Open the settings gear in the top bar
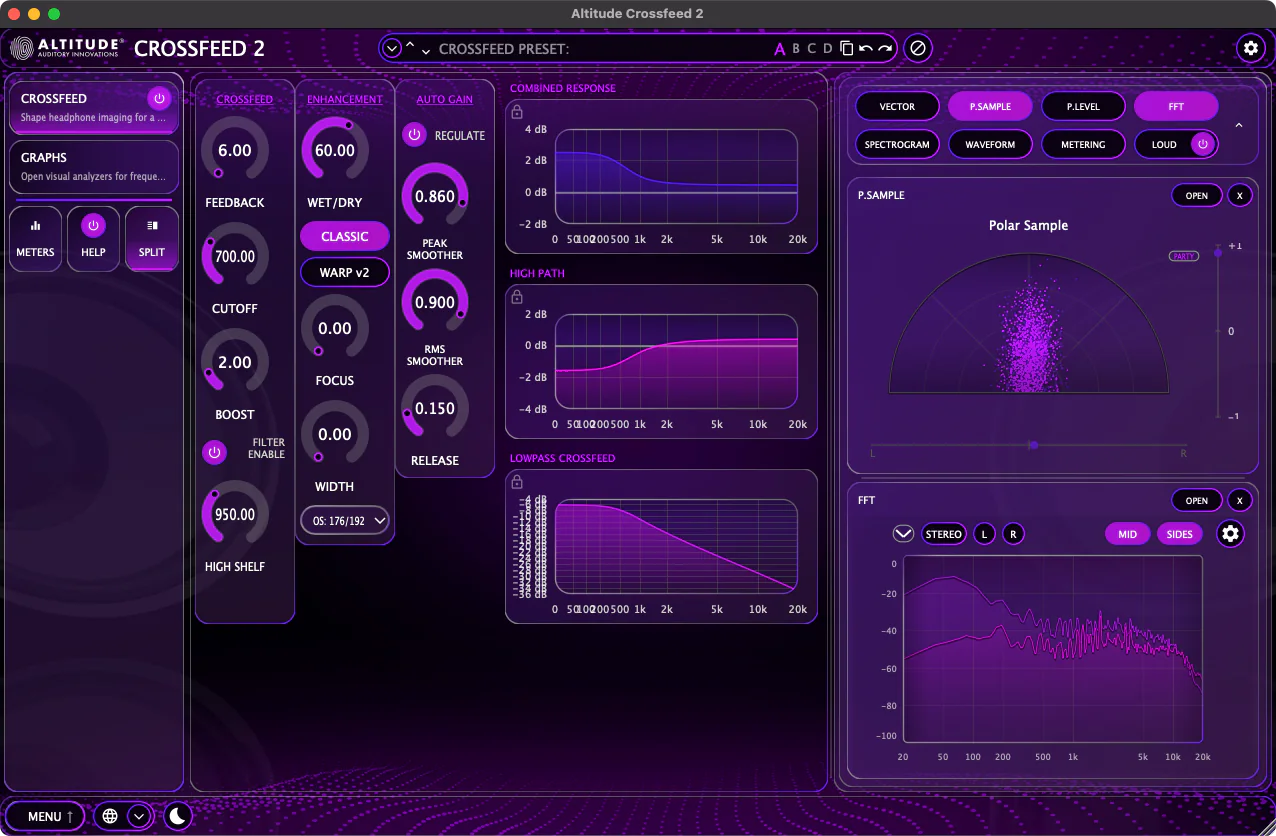The width and height of the screenshot is (1276, 836). pos(1249,47)
